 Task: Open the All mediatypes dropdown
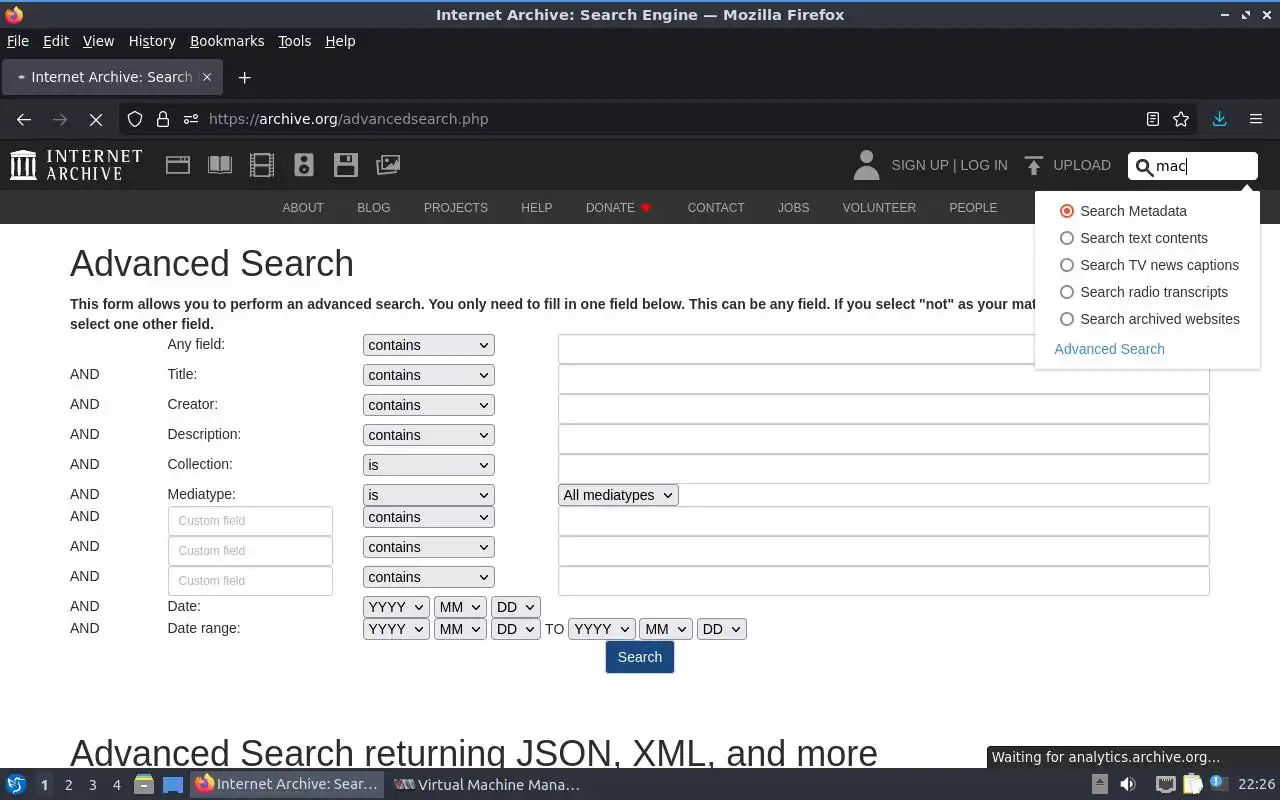[x=618, y=495]
